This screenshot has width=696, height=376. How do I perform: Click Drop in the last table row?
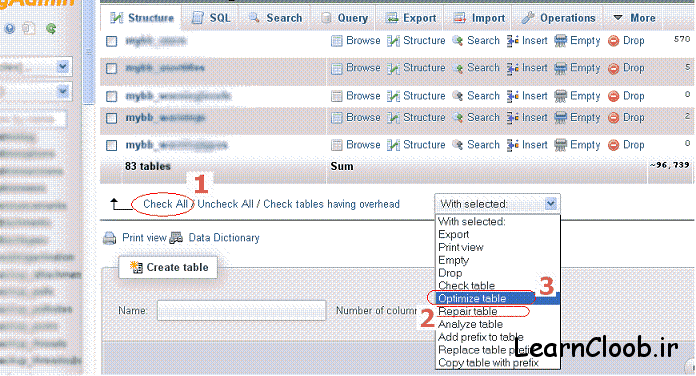click(626, 145)
